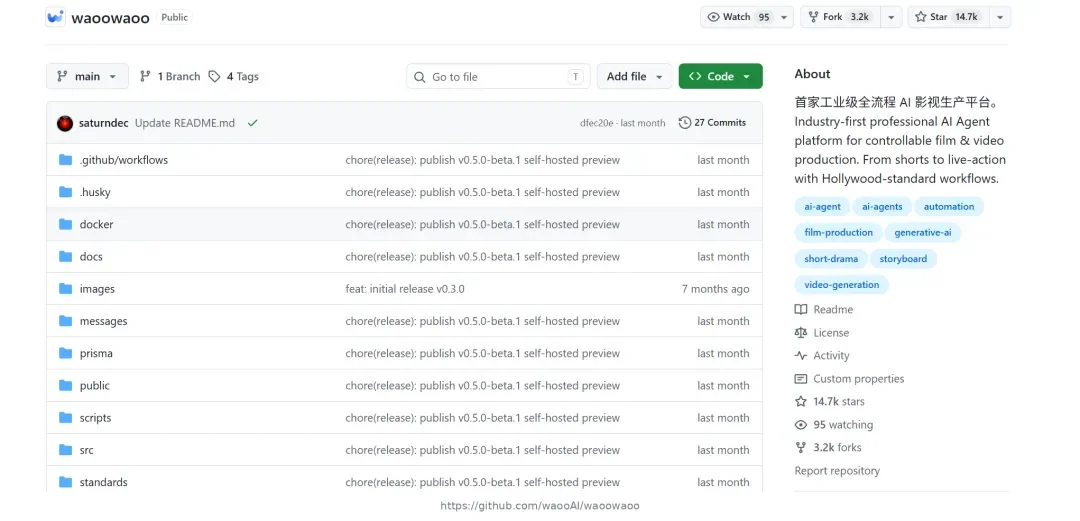Select the short-drama topic tag
1080x521 pixels.
(831, 259)
